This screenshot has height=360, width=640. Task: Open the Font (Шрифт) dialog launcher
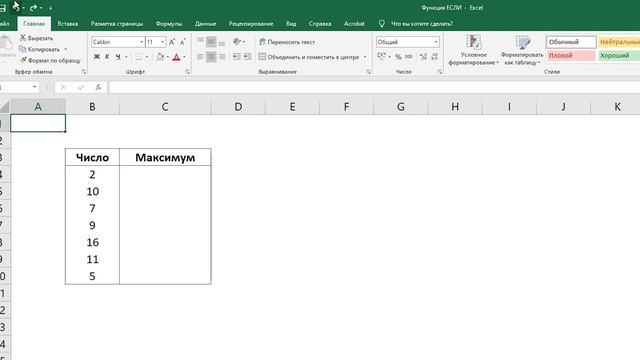click(187, 72)
